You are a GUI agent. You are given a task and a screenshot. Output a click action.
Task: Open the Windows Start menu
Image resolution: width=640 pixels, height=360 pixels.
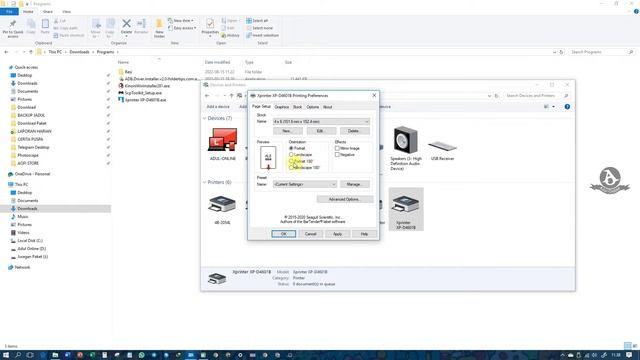point(6,355)
